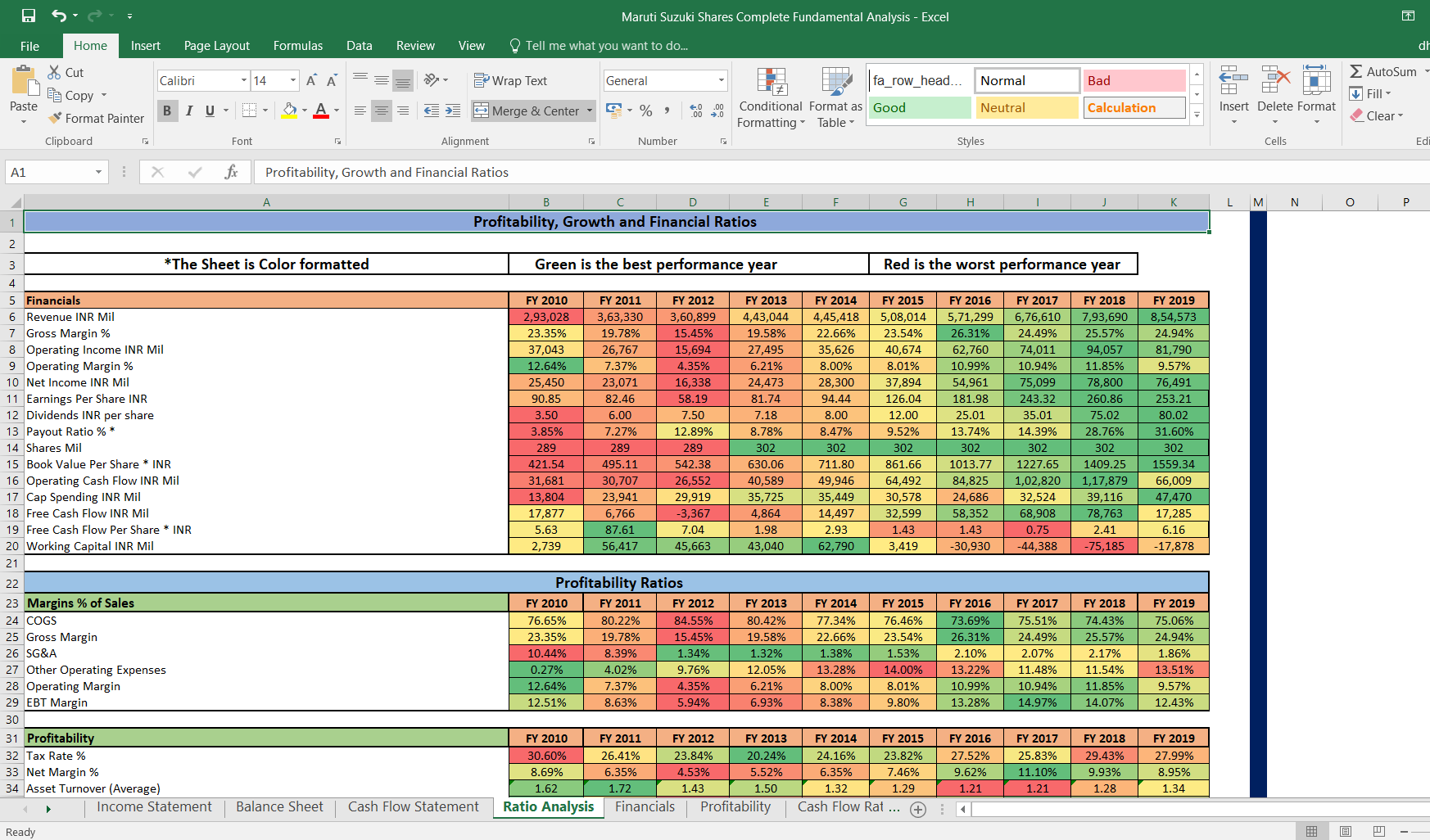Increase font size with larger A icon
The width and height of the screenshot is (1430, 840).
pyautogui.click(x=311, y=80)
